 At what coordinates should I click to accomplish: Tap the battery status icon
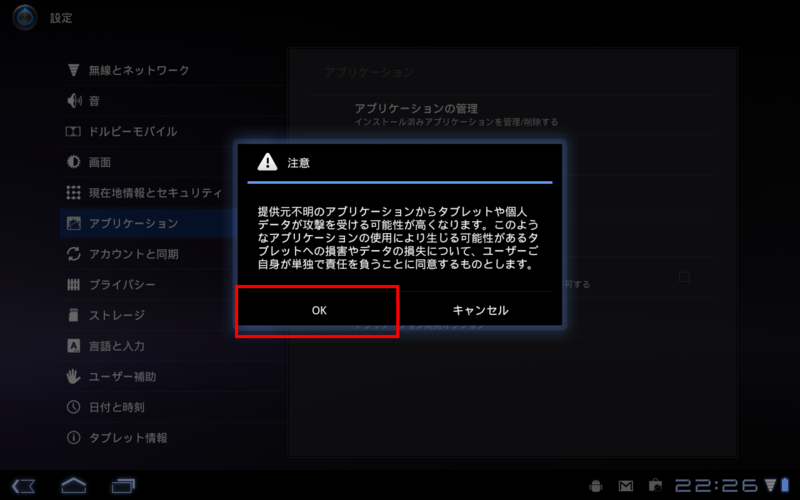[x=785, y=485]
